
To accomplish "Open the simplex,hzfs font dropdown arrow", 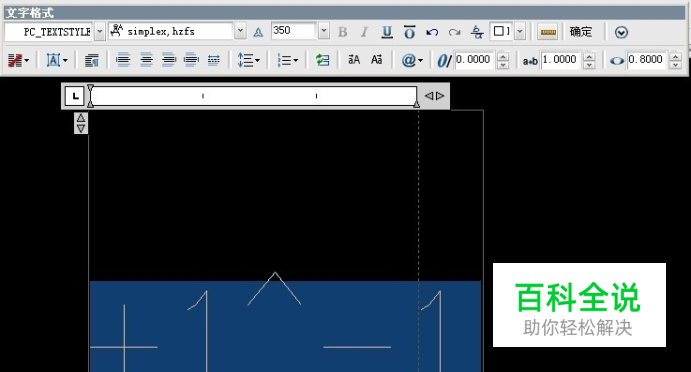I will tap(240, 31).
